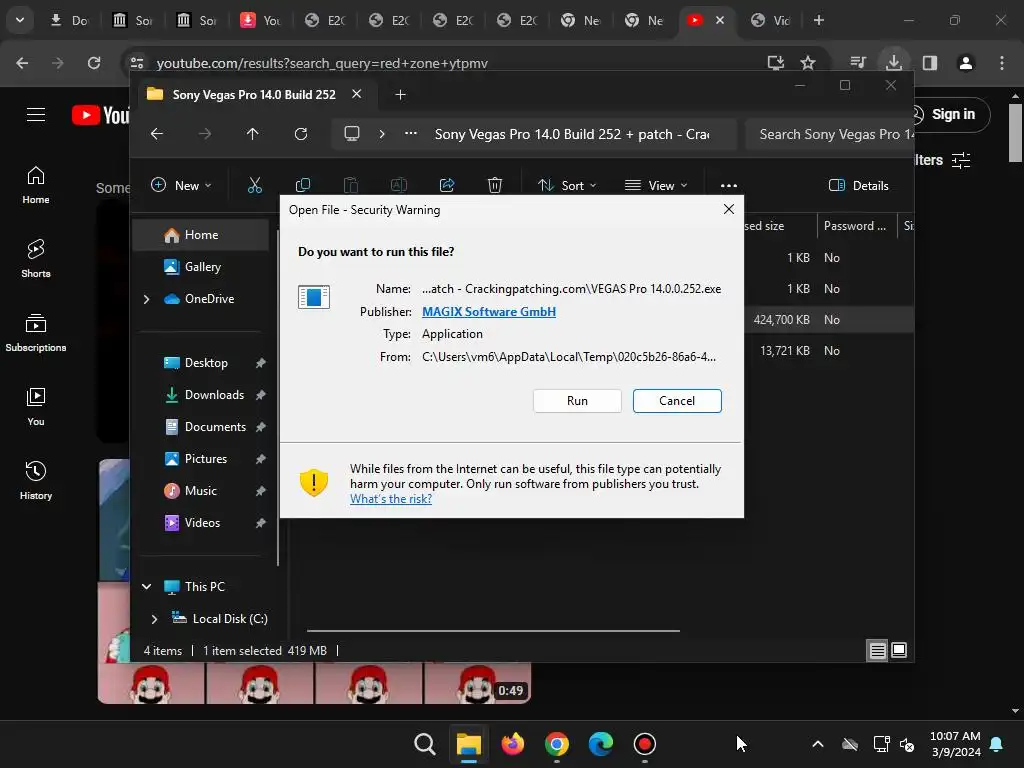Click the address bar ellipsis for hidden path

coord(411,134)
